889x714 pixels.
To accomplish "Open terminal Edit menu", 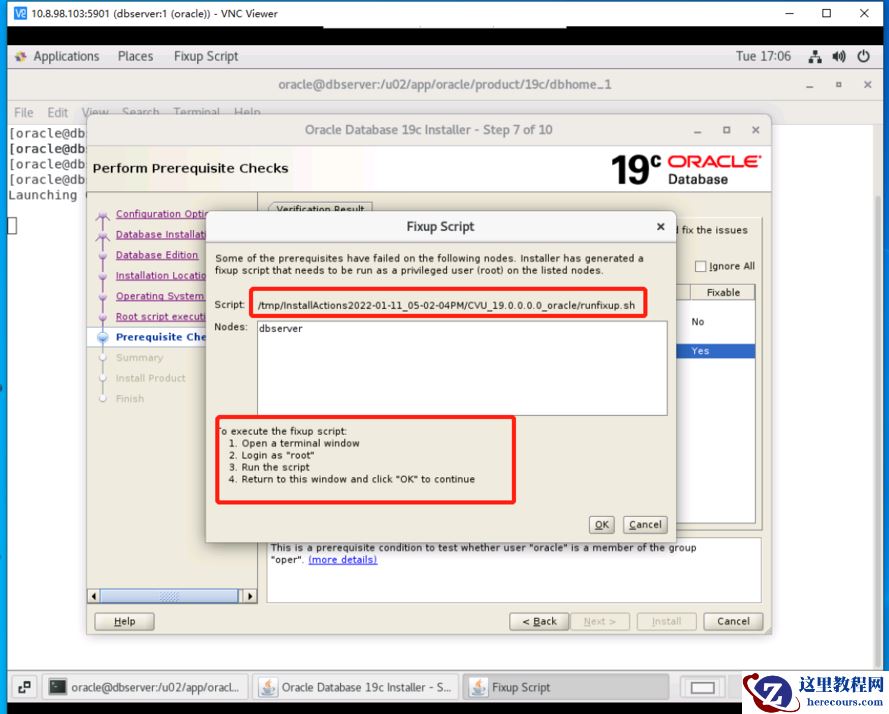I will pos(57,112).
